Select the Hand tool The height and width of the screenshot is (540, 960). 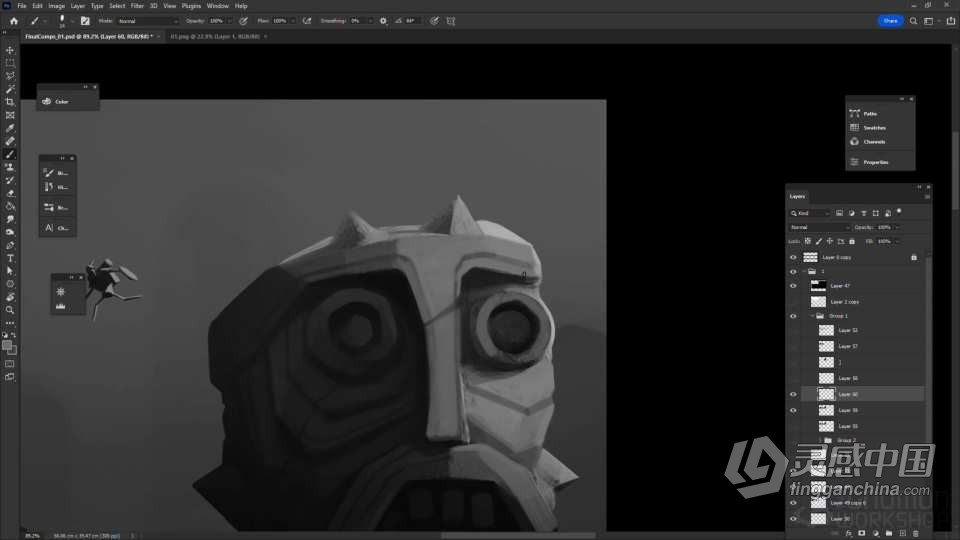pos(10,297)
